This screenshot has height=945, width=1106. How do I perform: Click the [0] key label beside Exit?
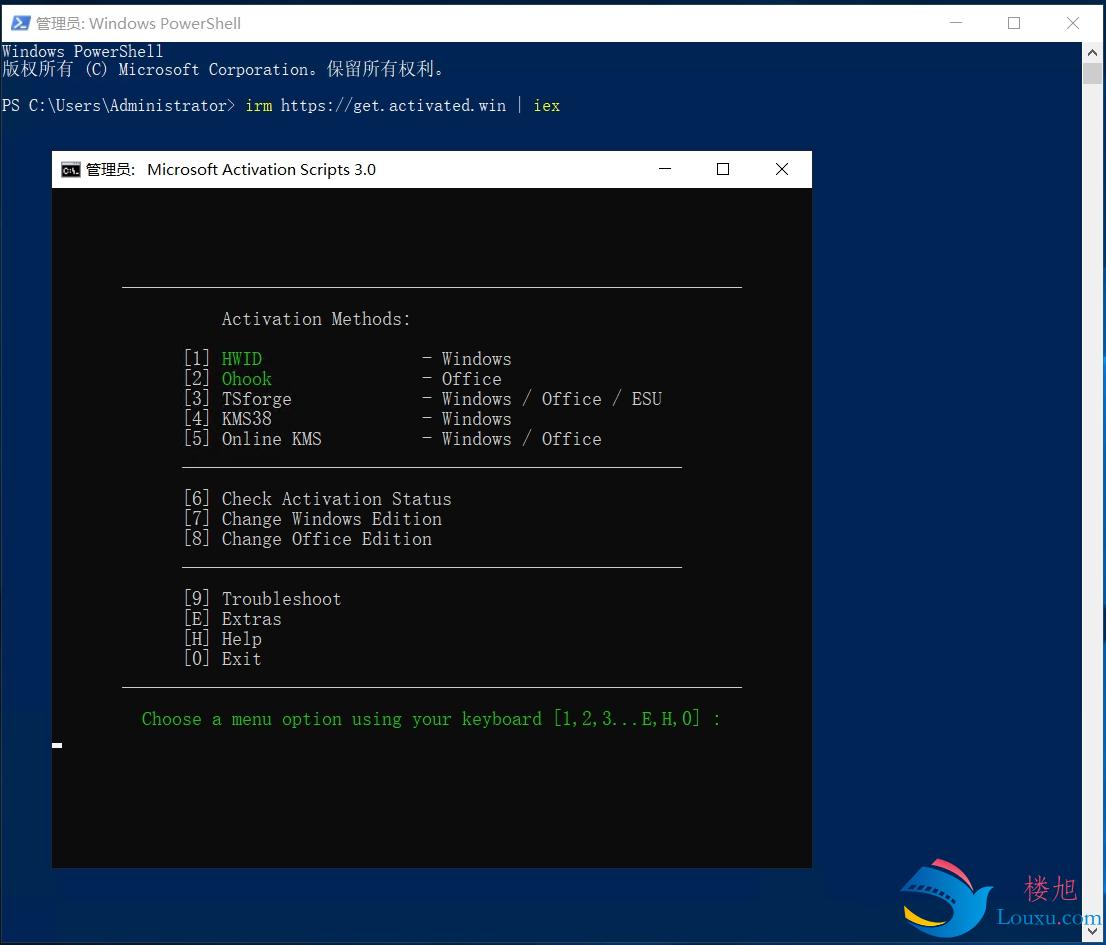click(x=197, y=659)
